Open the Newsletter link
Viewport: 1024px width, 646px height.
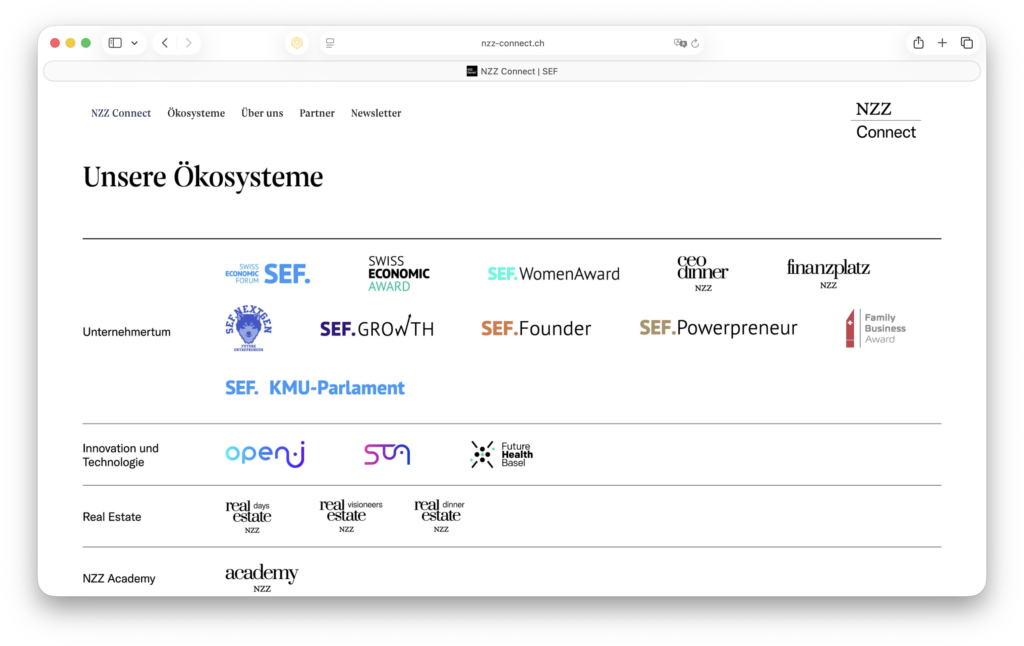(x=376, y=113)
